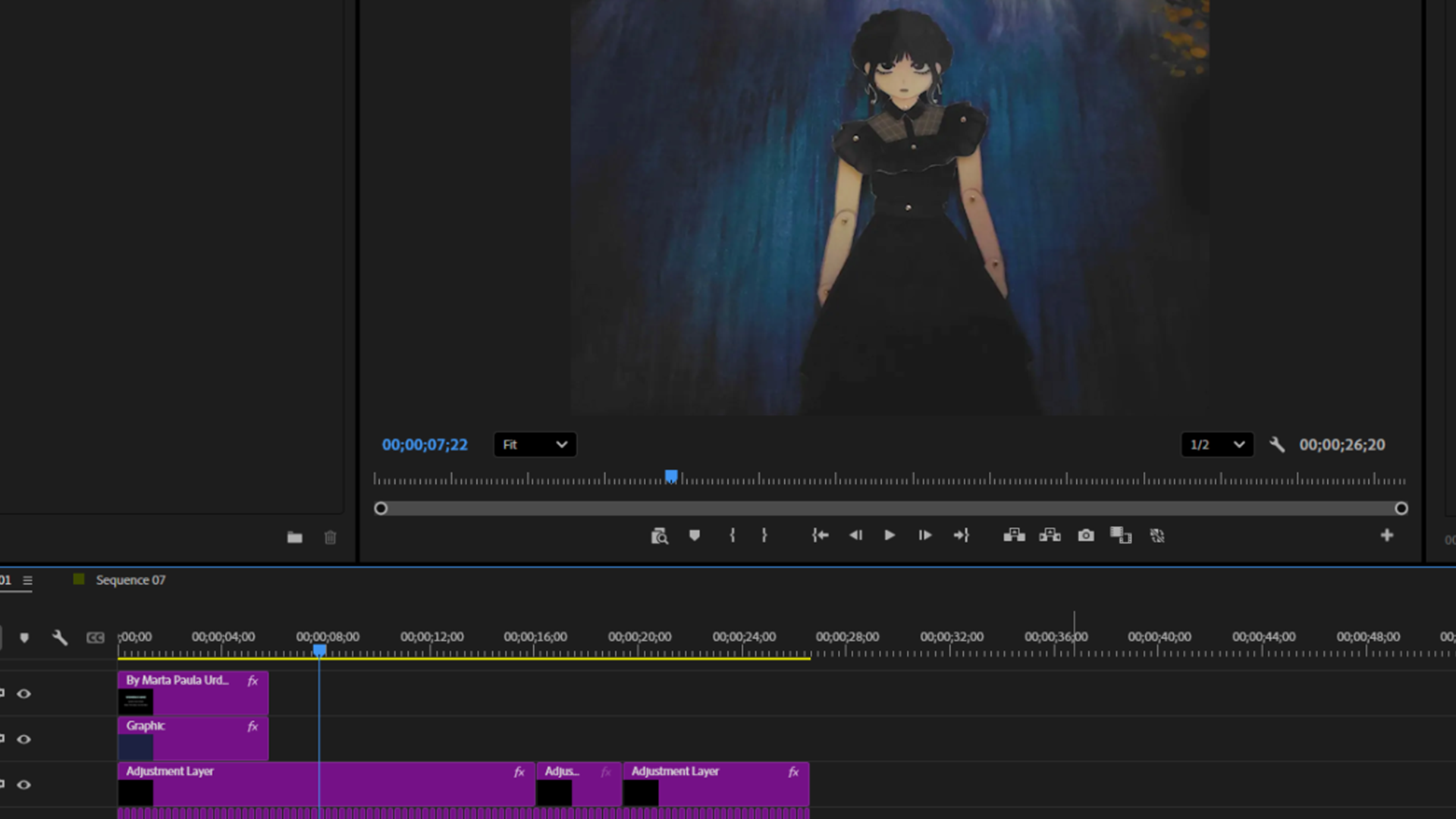Toggle eye of Adjustment Layer track
The height and width of the screenshot is (819, 1456).
pyautogui.click(x=24, y=785)
